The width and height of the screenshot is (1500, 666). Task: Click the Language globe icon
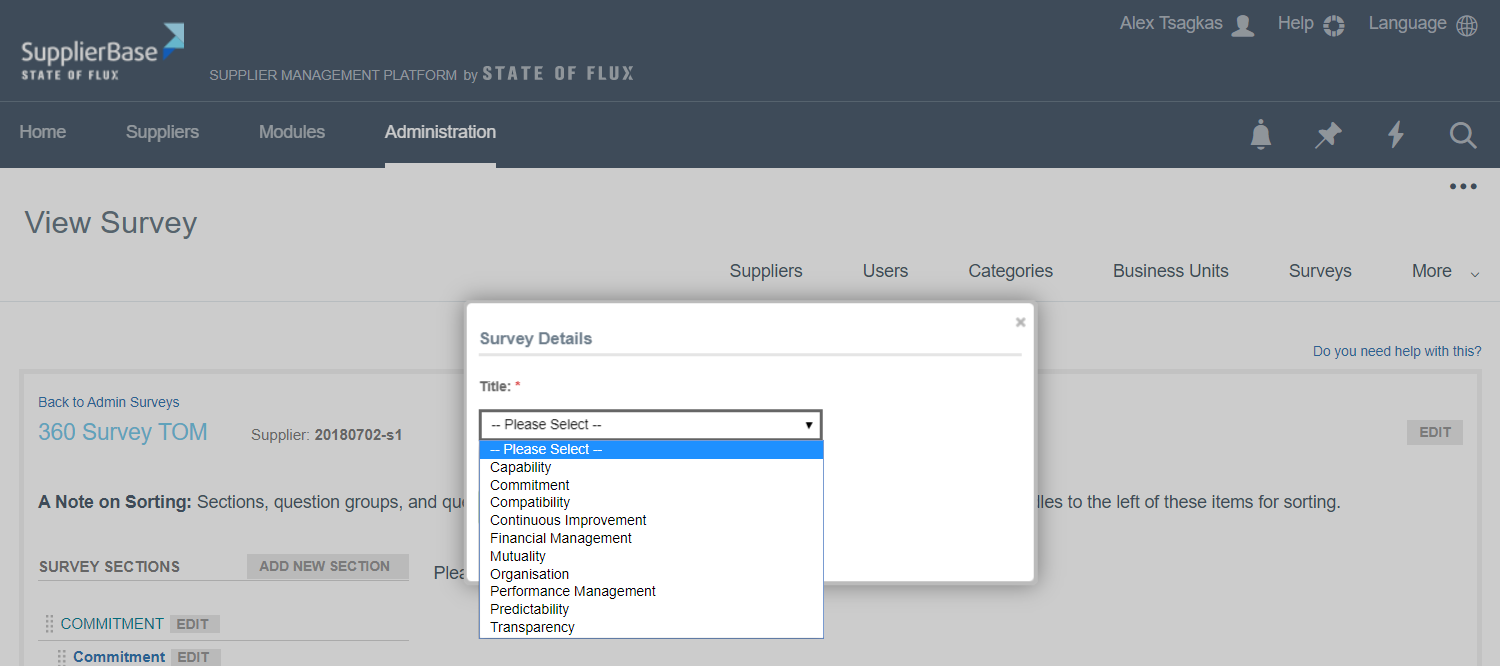[x=1467, y=25]
